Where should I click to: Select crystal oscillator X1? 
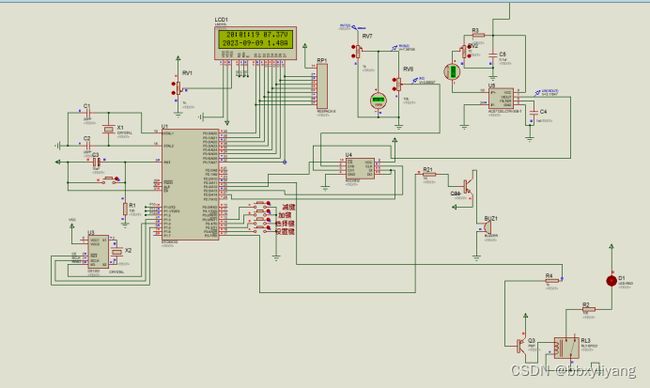pyautogui.click(x=109, y=130)
